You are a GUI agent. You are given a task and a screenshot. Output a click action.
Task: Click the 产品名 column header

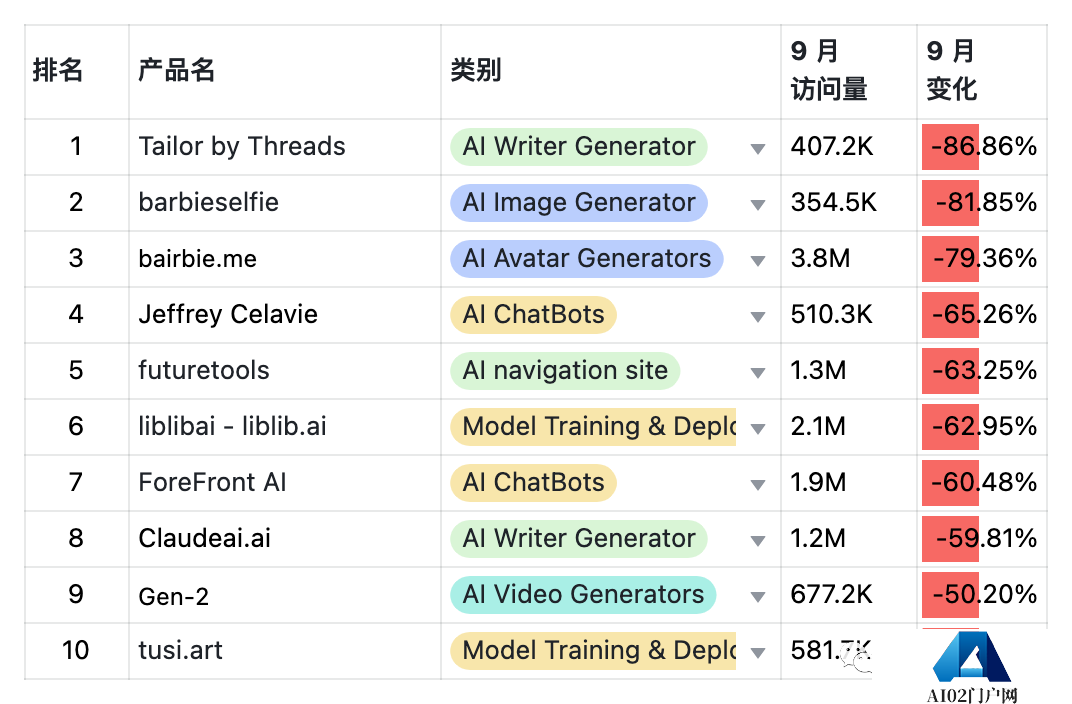[177, 70]
